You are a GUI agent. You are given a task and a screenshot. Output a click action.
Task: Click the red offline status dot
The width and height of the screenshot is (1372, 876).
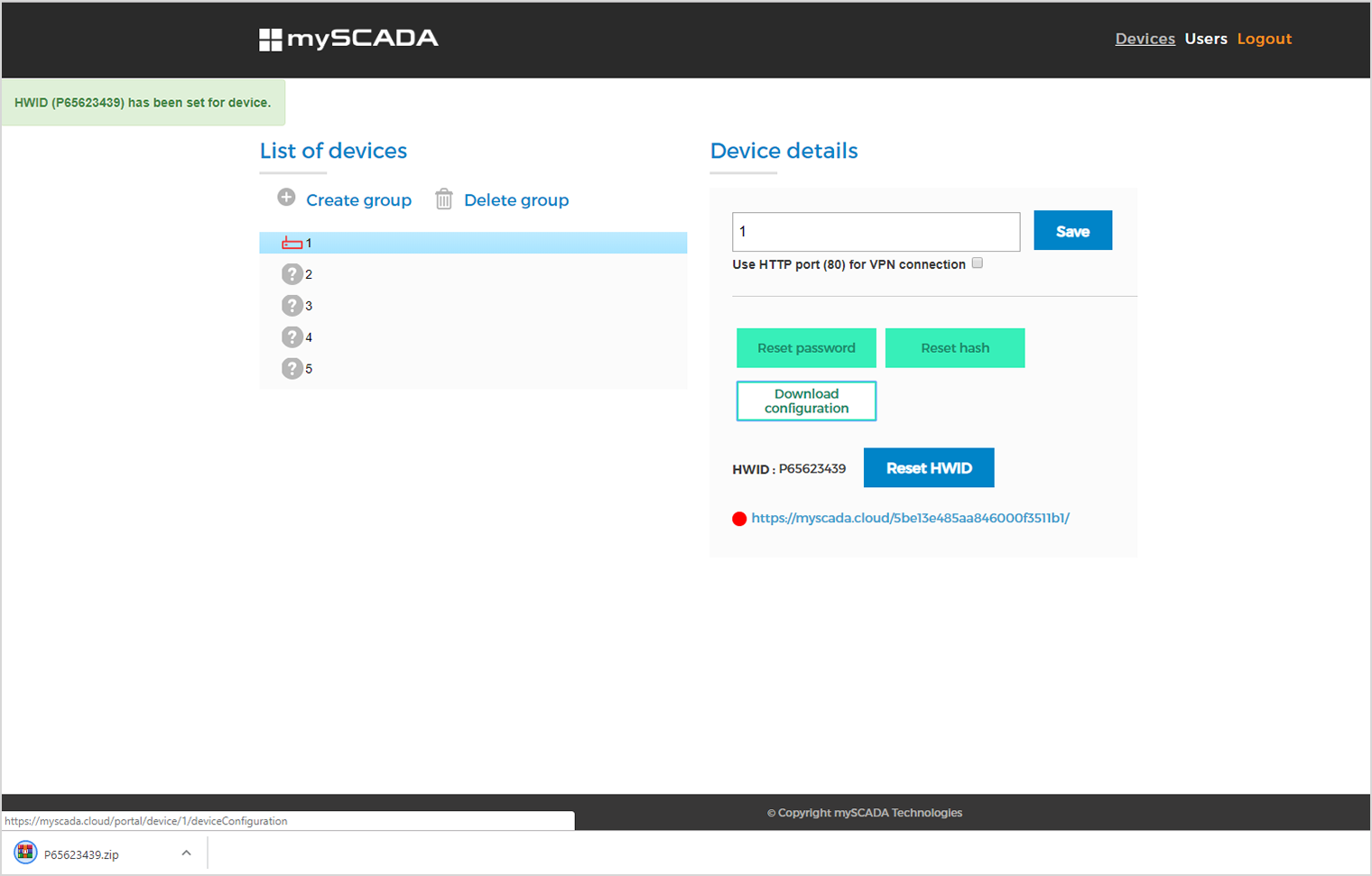click(739, 519)
